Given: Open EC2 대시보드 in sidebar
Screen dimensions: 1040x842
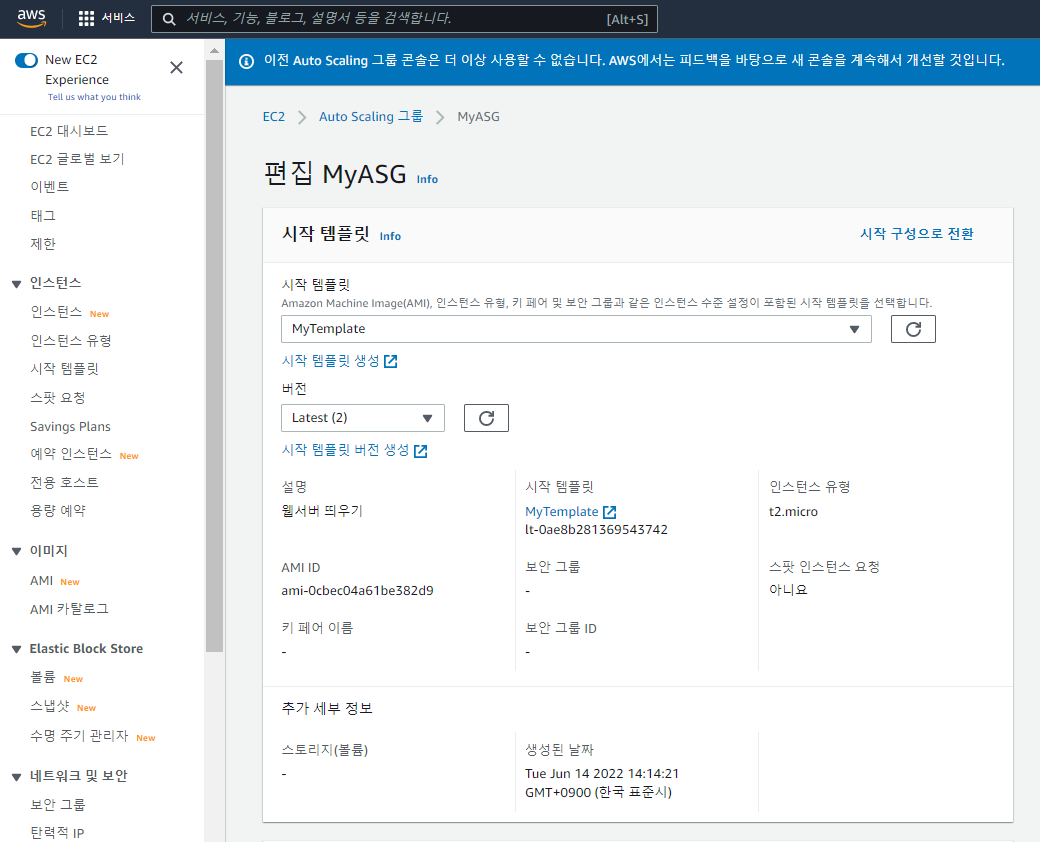Looking at the screenshot, I should click(69, 131).
